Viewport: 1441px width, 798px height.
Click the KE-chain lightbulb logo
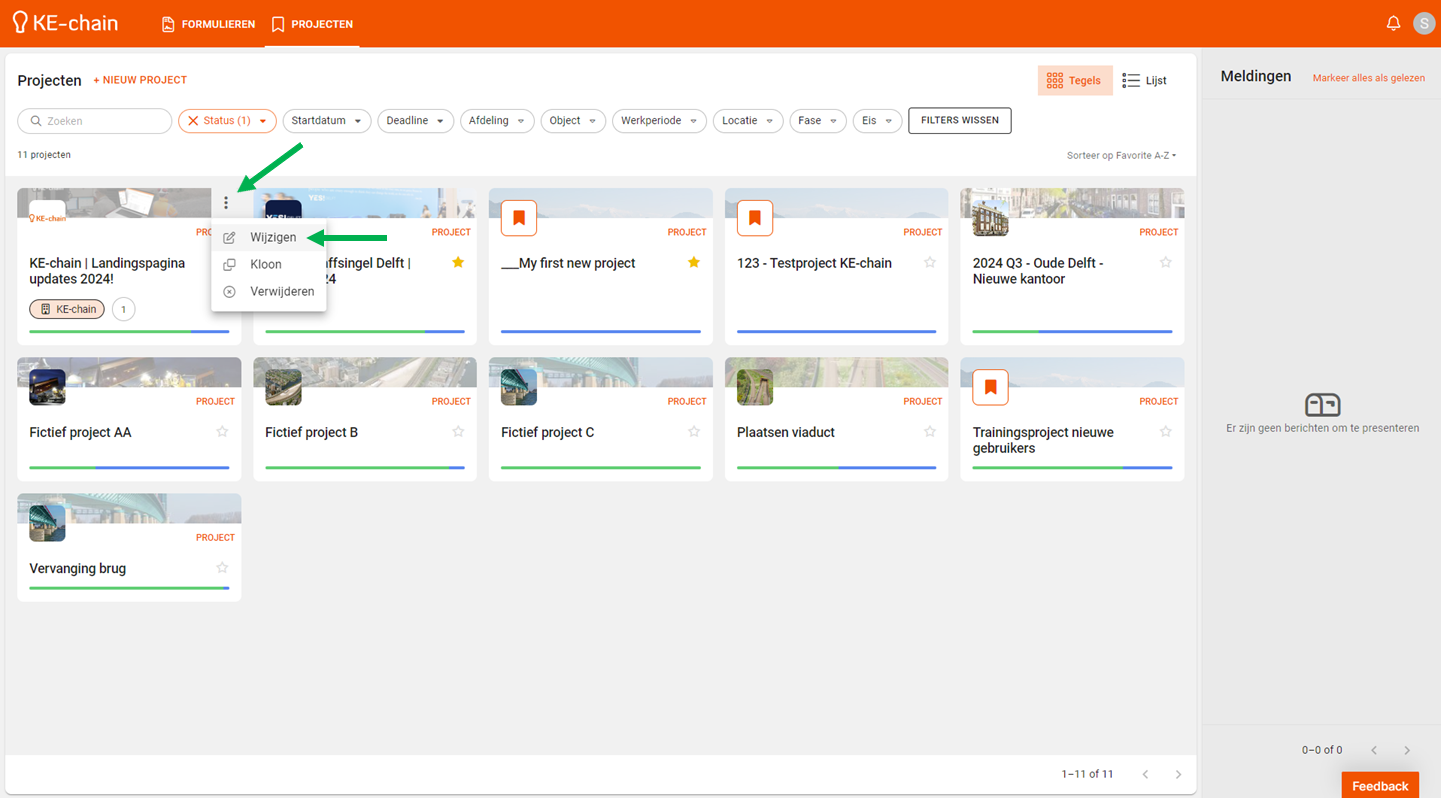click(x=20, y=22)
